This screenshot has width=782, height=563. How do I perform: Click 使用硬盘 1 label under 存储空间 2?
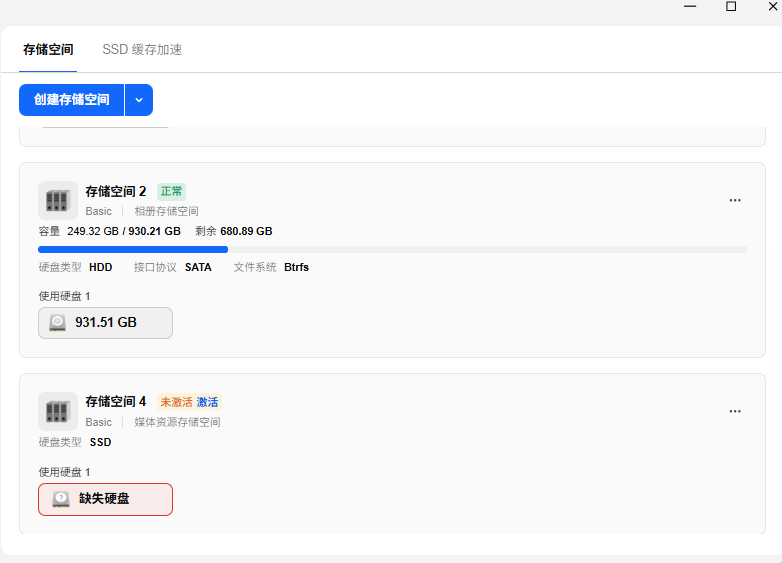tap(64, 297)
